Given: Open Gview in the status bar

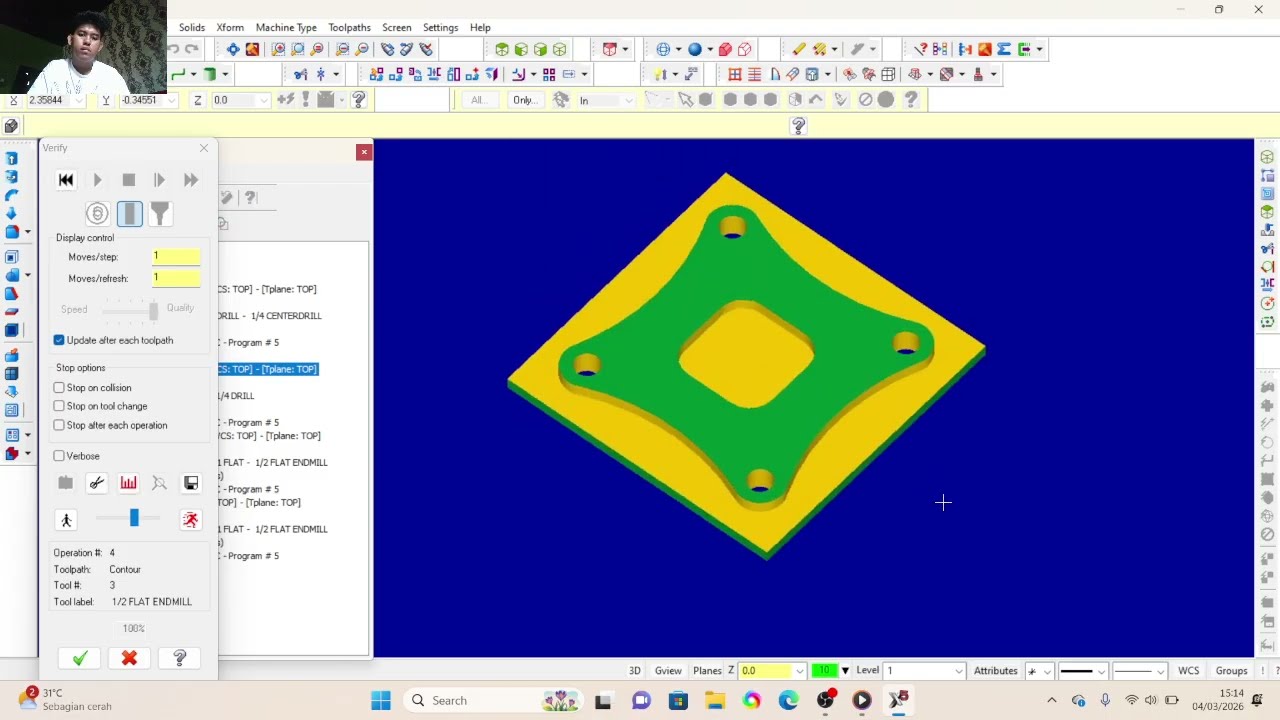Looking at the screenshot, I should [668, 671].
